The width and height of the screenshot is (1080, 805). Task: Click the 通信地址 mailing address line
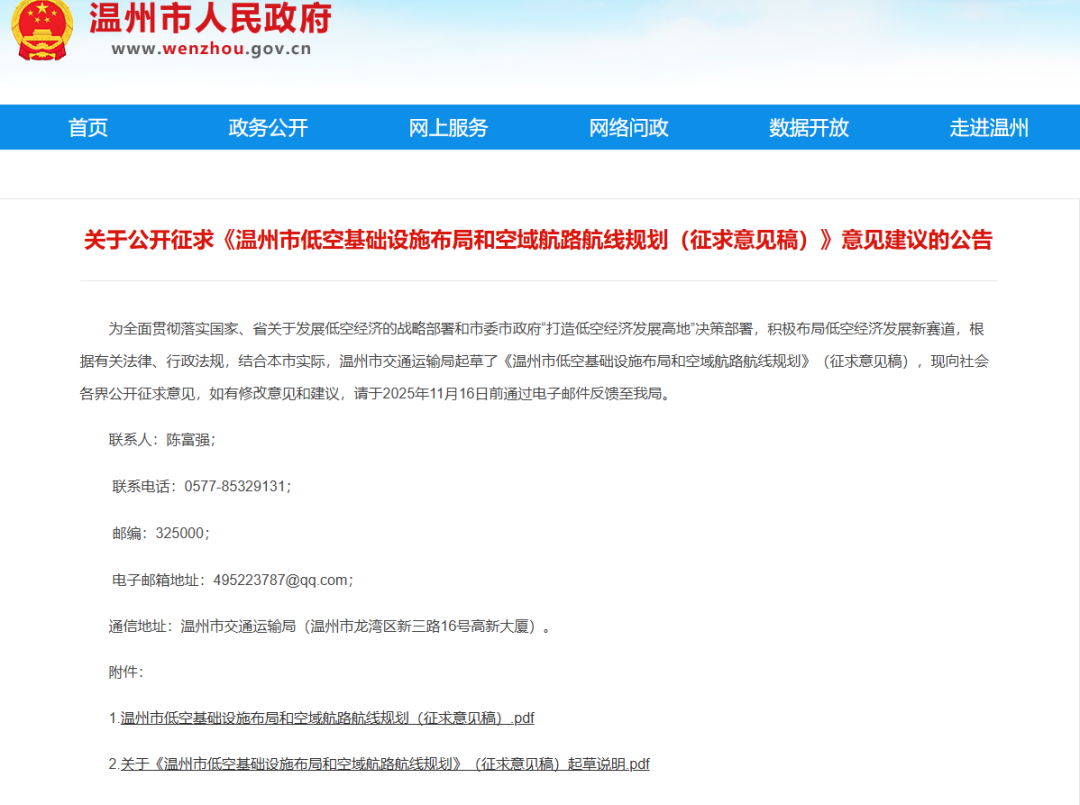330,627
